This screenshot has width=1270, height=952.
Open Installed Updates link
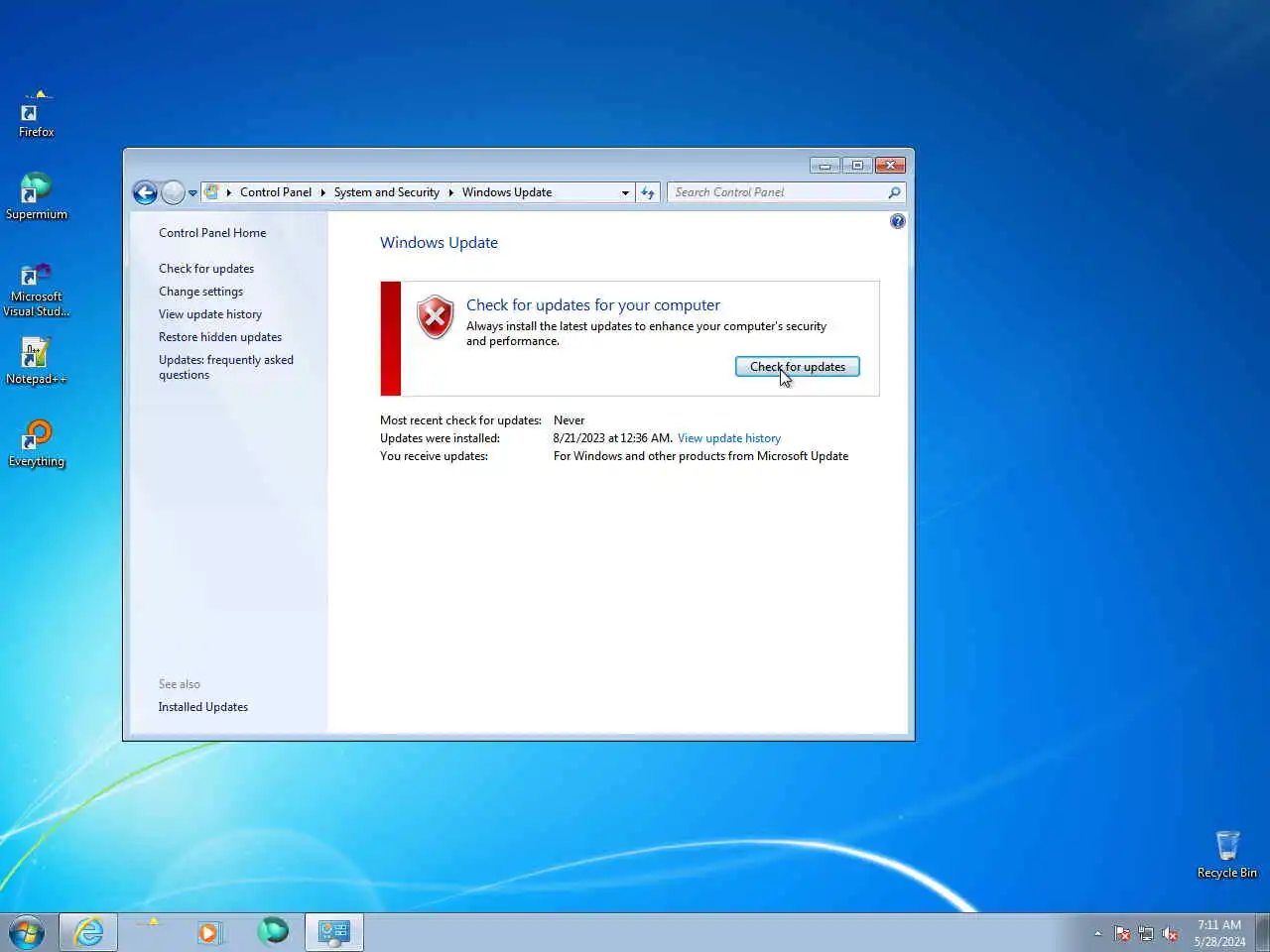point(203,707)
